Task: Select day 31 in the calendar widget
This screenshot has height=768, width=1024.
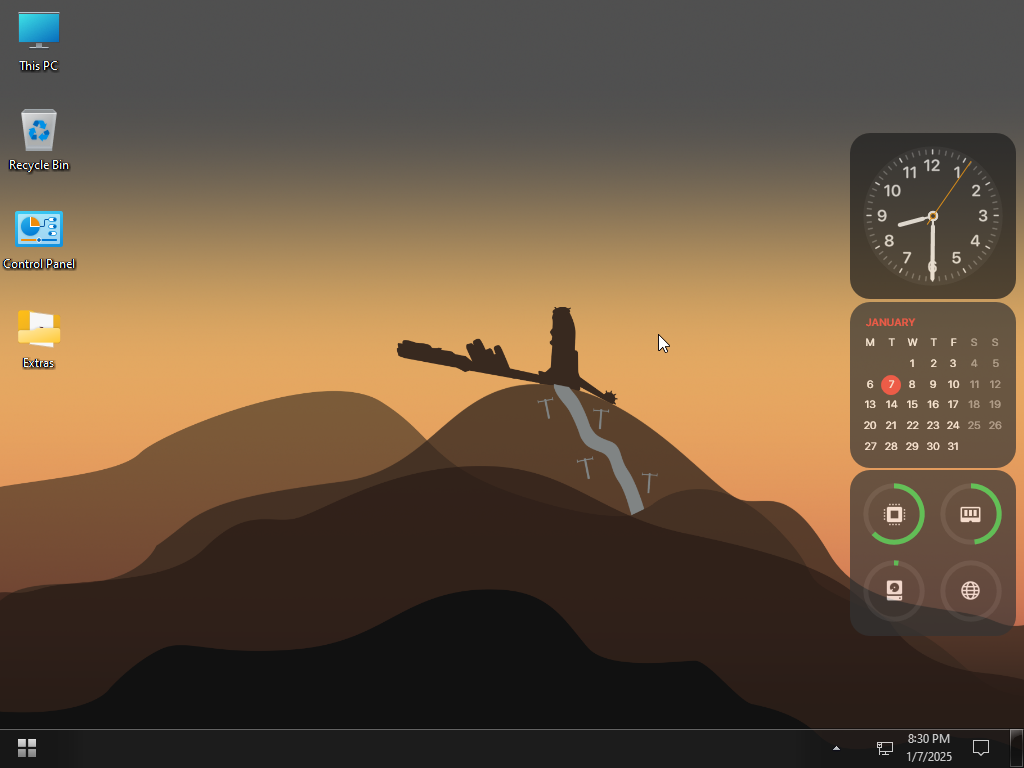Action: 953,447
